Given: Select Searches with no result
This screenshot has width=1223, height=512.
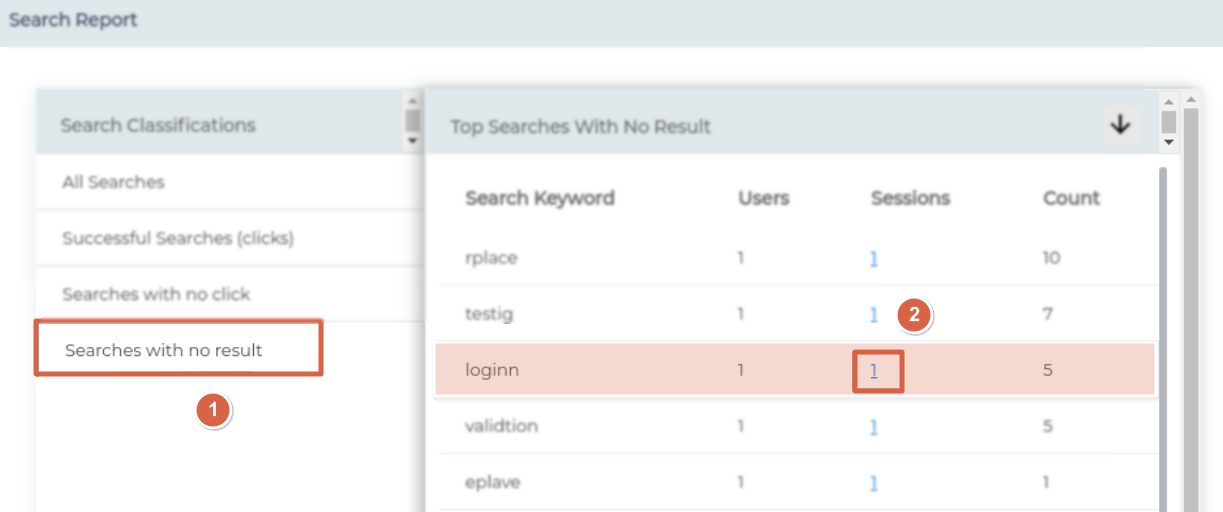Looking at the screenshot, I should (164, 350).
